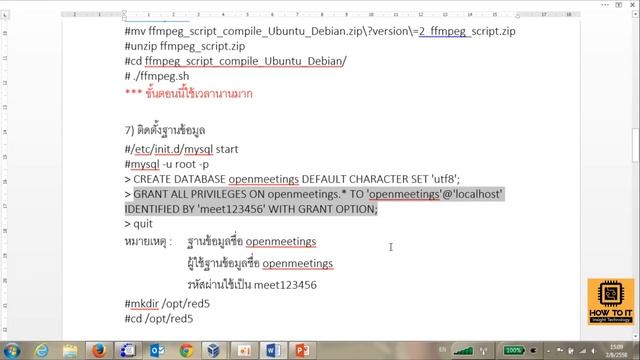Switch to Word taskbar icon
Viewport: 640px width, 360px height.
tap(273, 351)
